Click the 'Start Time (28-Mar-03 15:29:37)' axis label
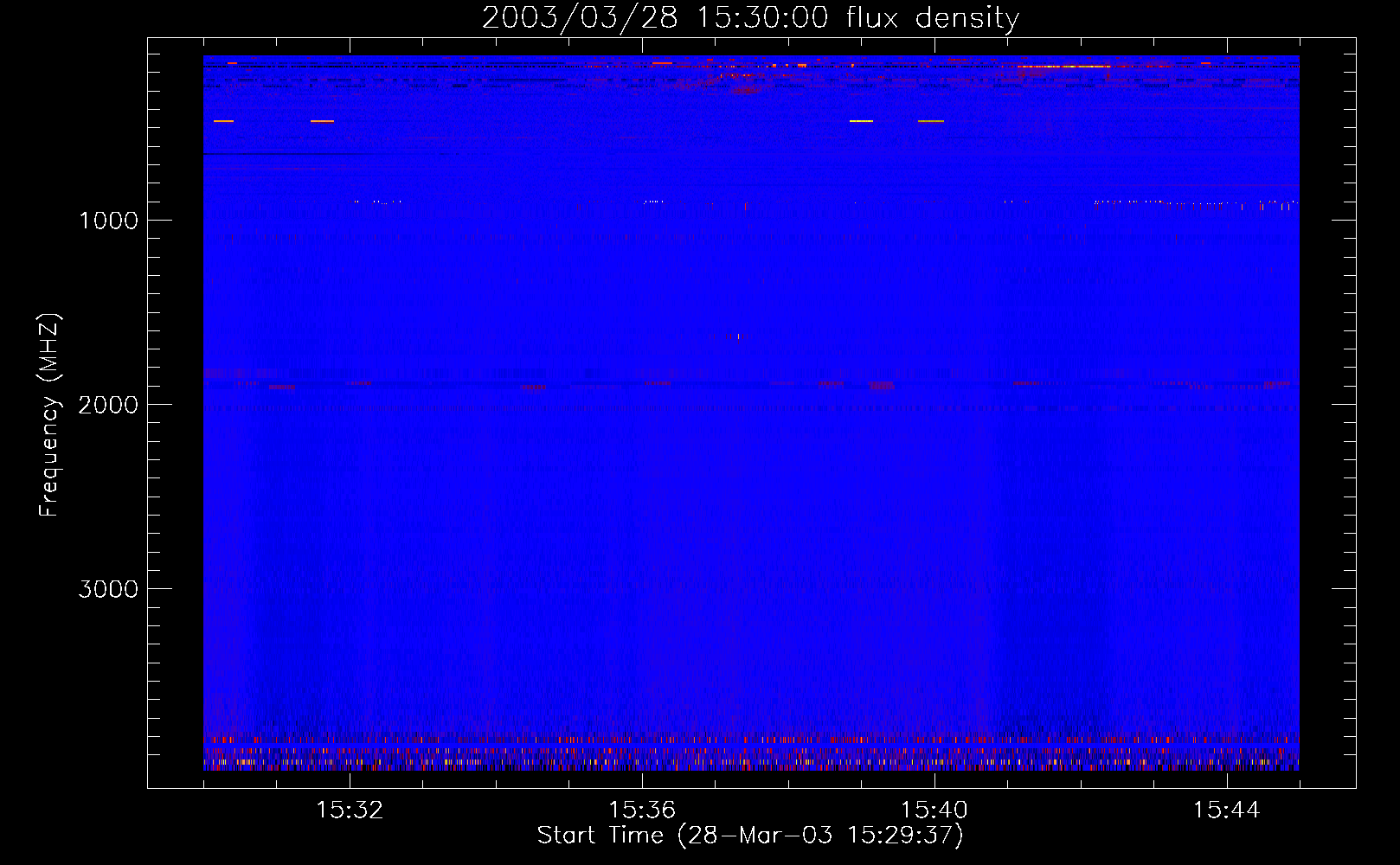The image size is (1400, 865). [x=750, y=836]
